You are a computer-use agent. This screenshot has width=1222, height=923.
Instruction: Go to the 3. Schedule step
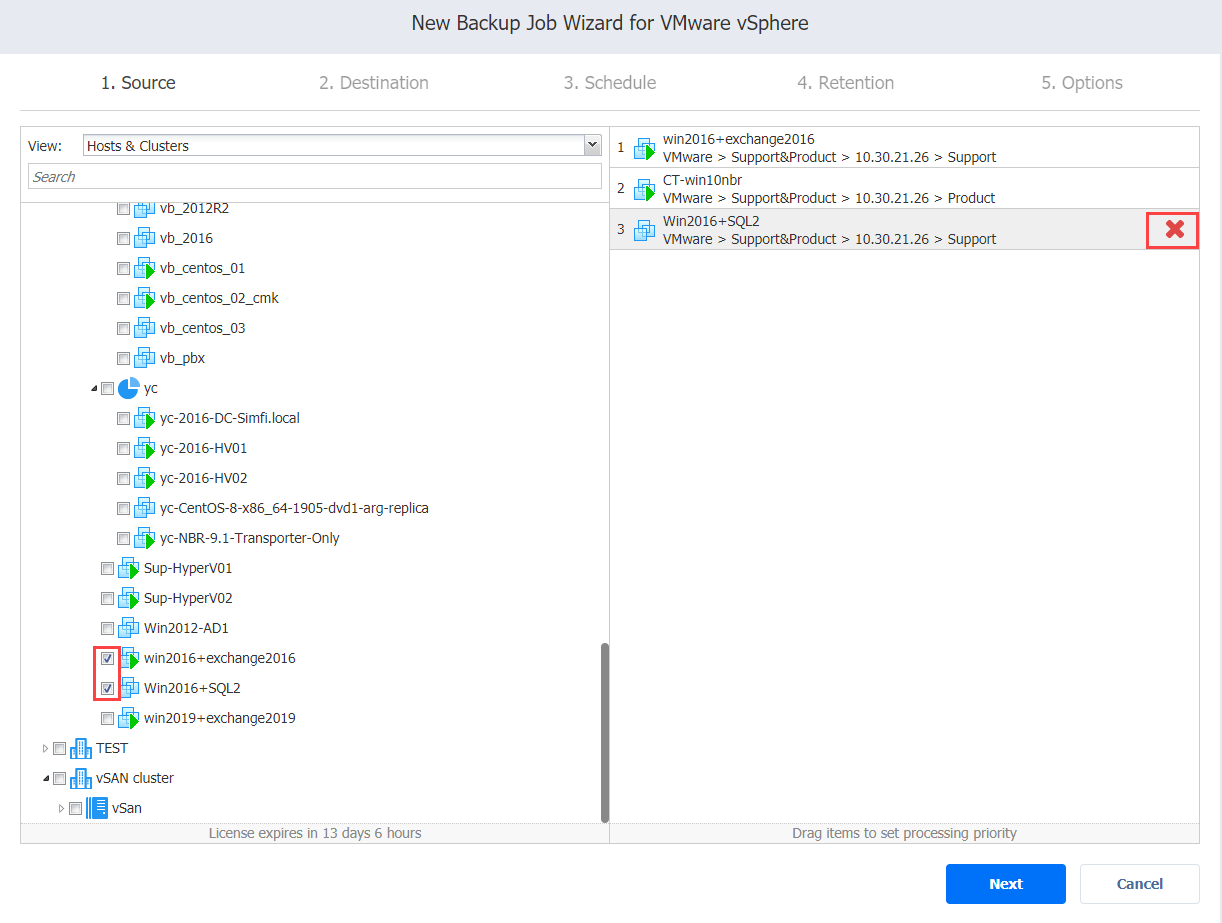point(610,83)
